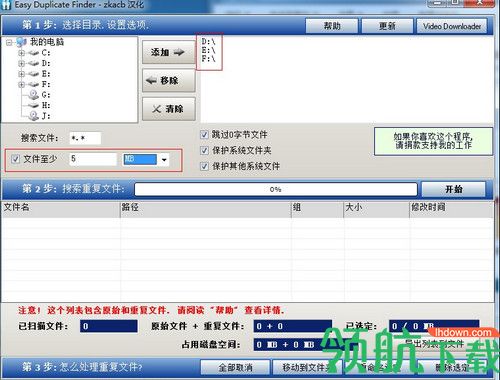Select F:\ in the added folders list
This screenshot has width=500, height=380.
(x=209, y=59)
